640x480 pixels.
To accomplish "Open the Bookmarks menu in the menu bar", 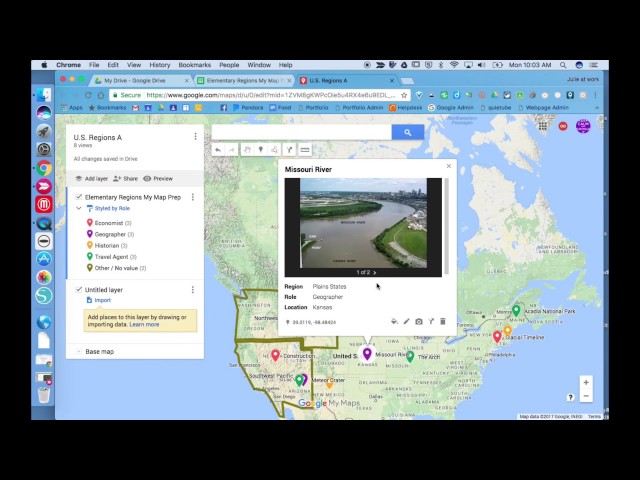I will coord(195,65).
